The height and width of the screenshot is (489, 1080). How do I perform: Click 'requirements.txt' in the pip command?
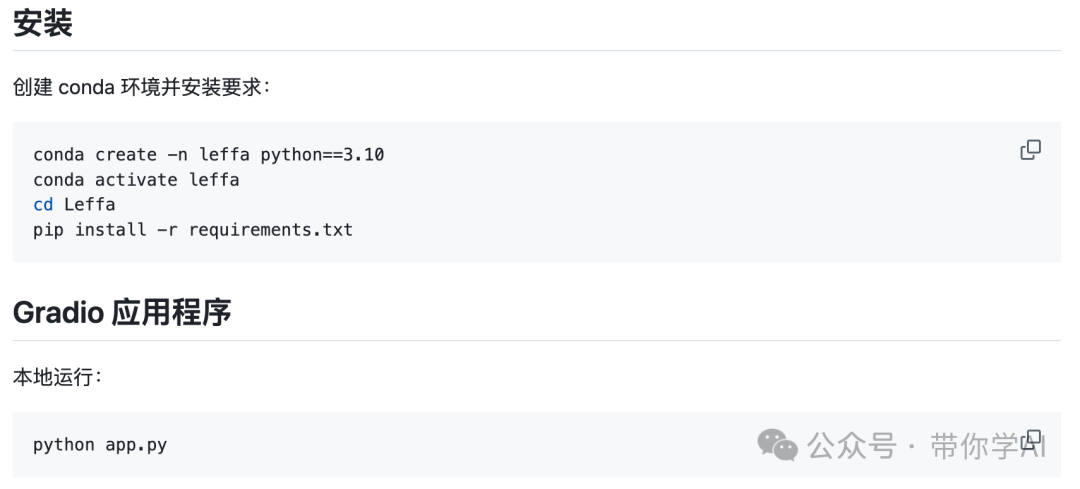point(271,229)
